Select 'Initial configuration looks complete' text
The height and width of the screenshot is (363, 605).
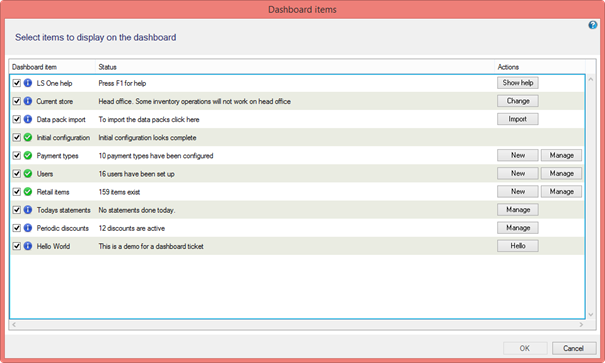pos(147,137)
